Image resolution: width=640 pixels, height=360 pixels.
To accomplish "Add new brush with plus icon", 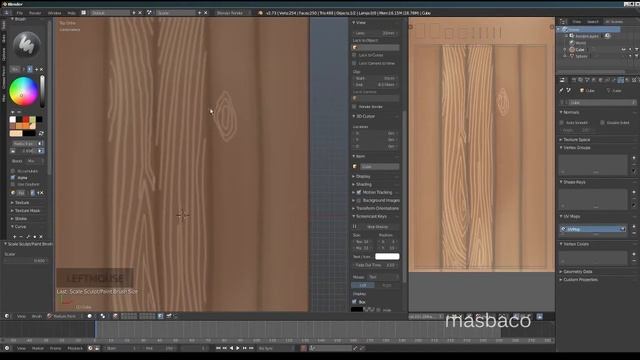I will pos(36,69).
